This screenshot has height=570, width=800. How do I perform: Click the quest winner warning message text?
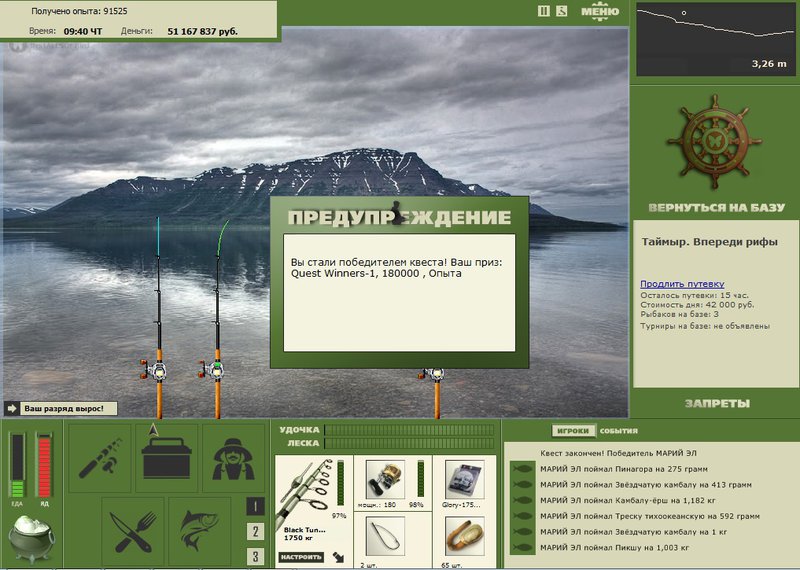[x=396, y=268]
